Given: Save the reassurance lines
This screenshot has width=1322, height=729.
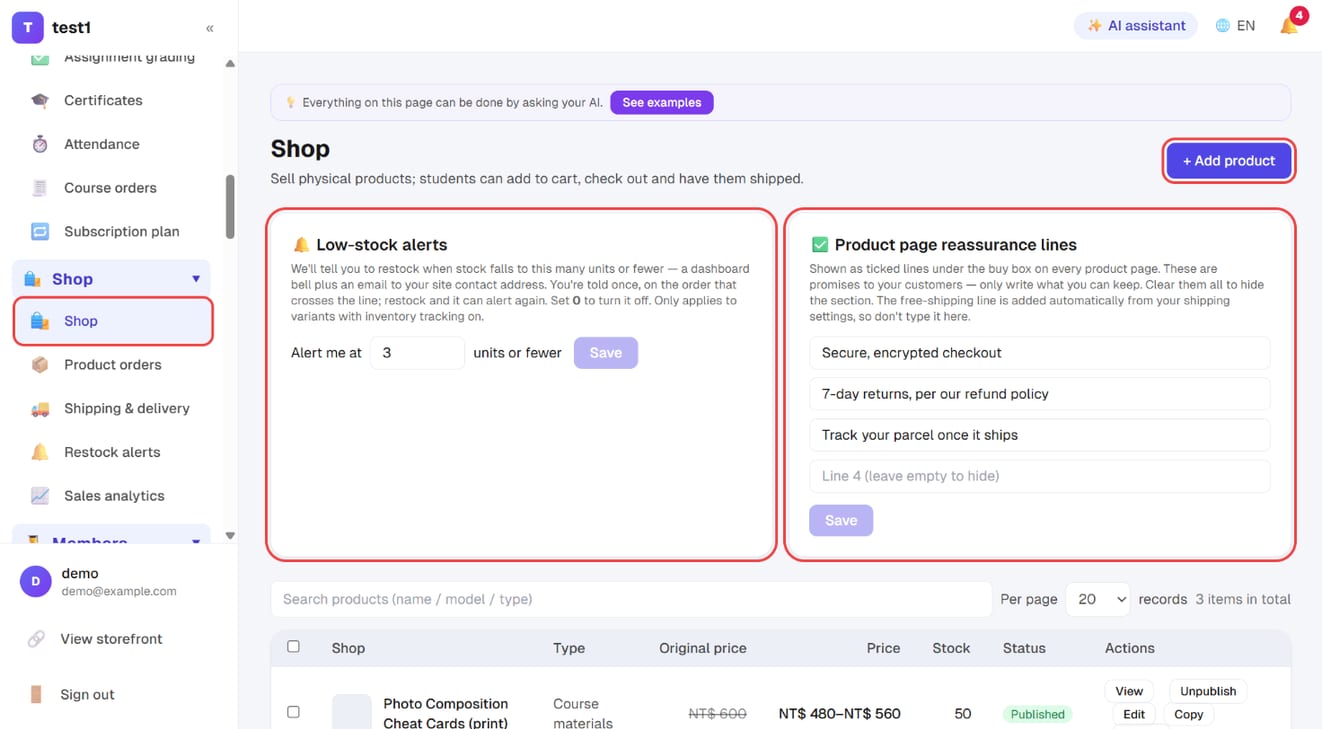Looking at the screenshot, I should tap(841, 520).
